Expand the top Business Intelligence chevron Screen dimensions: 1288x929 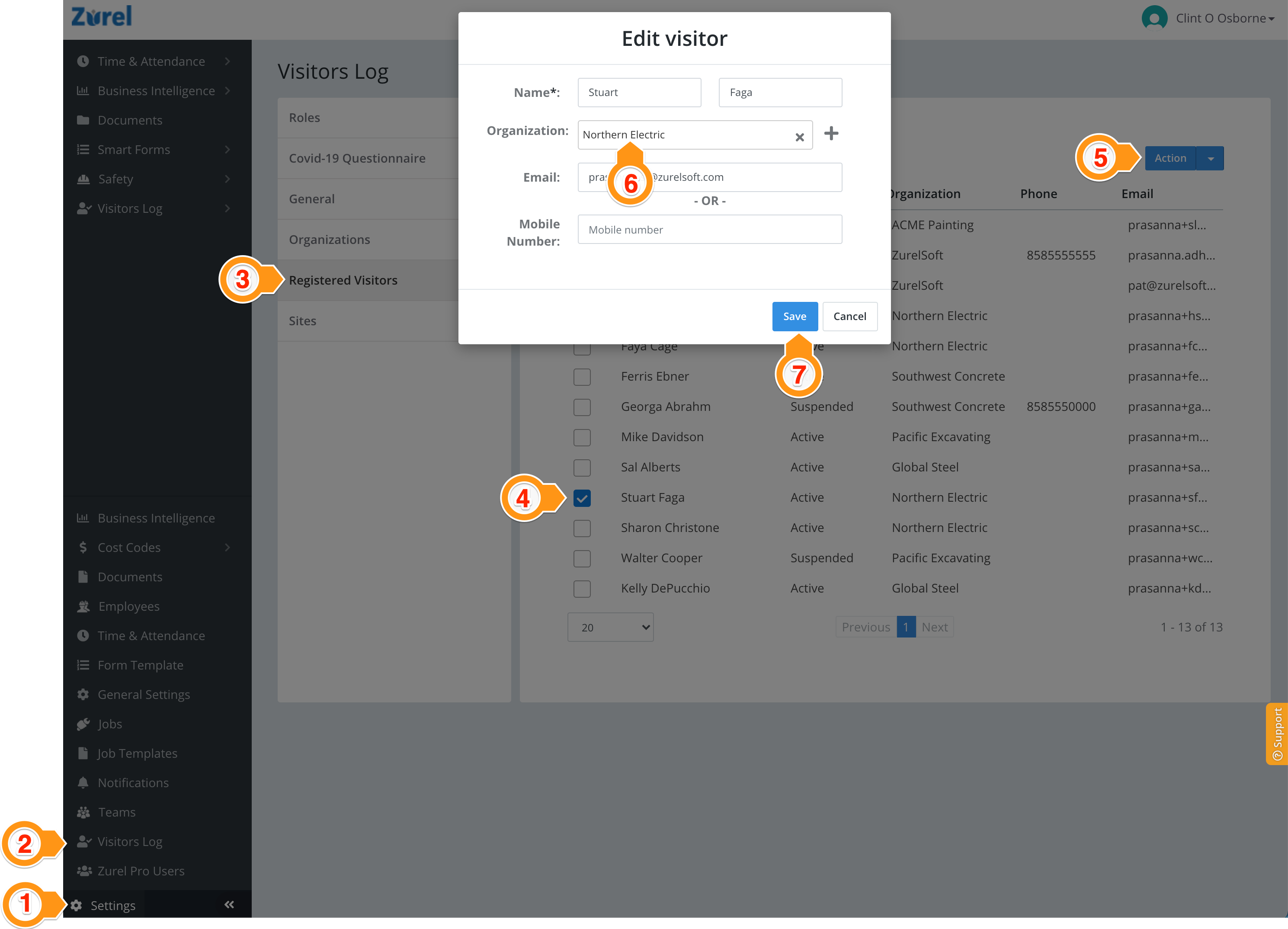click(227, 91)
